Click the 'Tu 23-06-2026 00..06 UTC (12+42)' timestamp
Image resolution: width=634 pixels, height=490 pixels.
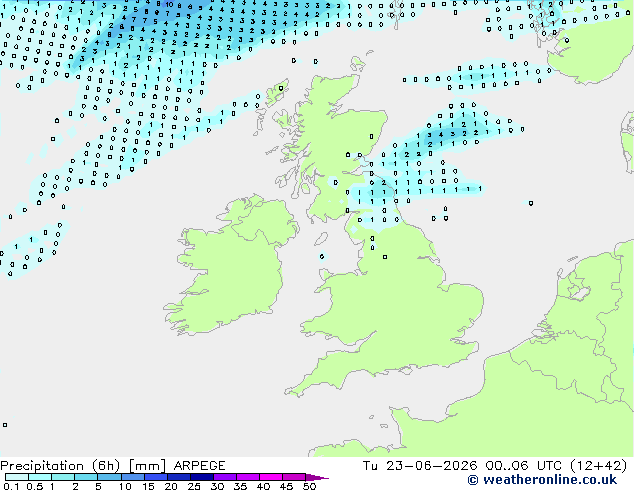tap(495, 466)
